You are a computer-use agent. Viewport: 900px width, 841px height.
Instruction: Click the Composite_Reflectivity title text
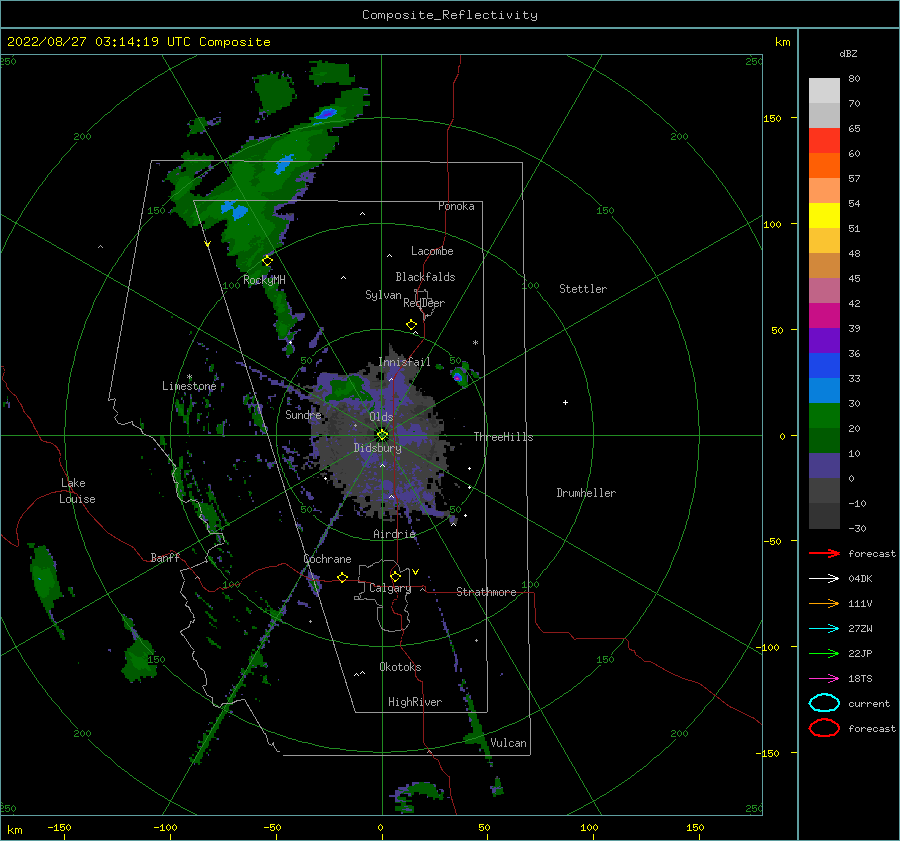coord(450,15)
